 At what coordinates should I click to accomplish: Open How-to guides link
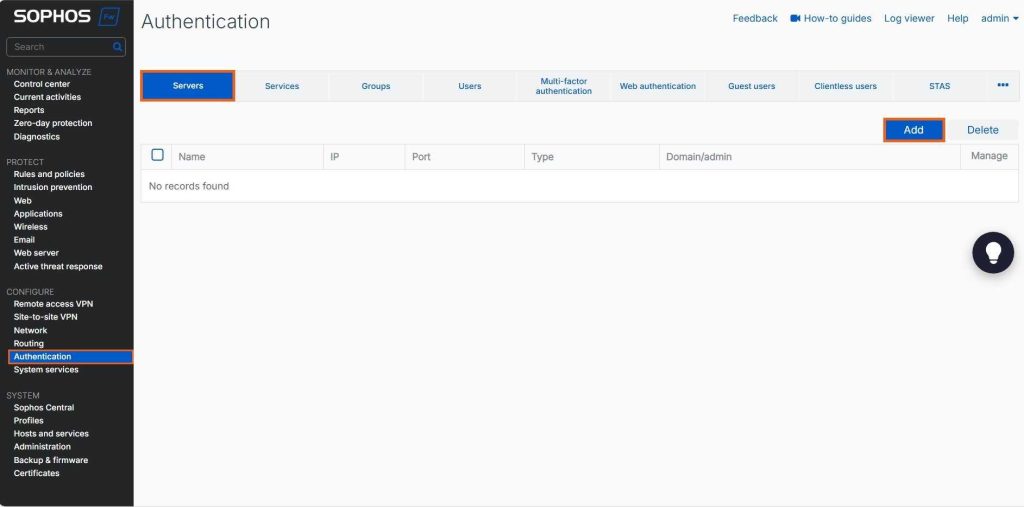[x=837, y=18]
